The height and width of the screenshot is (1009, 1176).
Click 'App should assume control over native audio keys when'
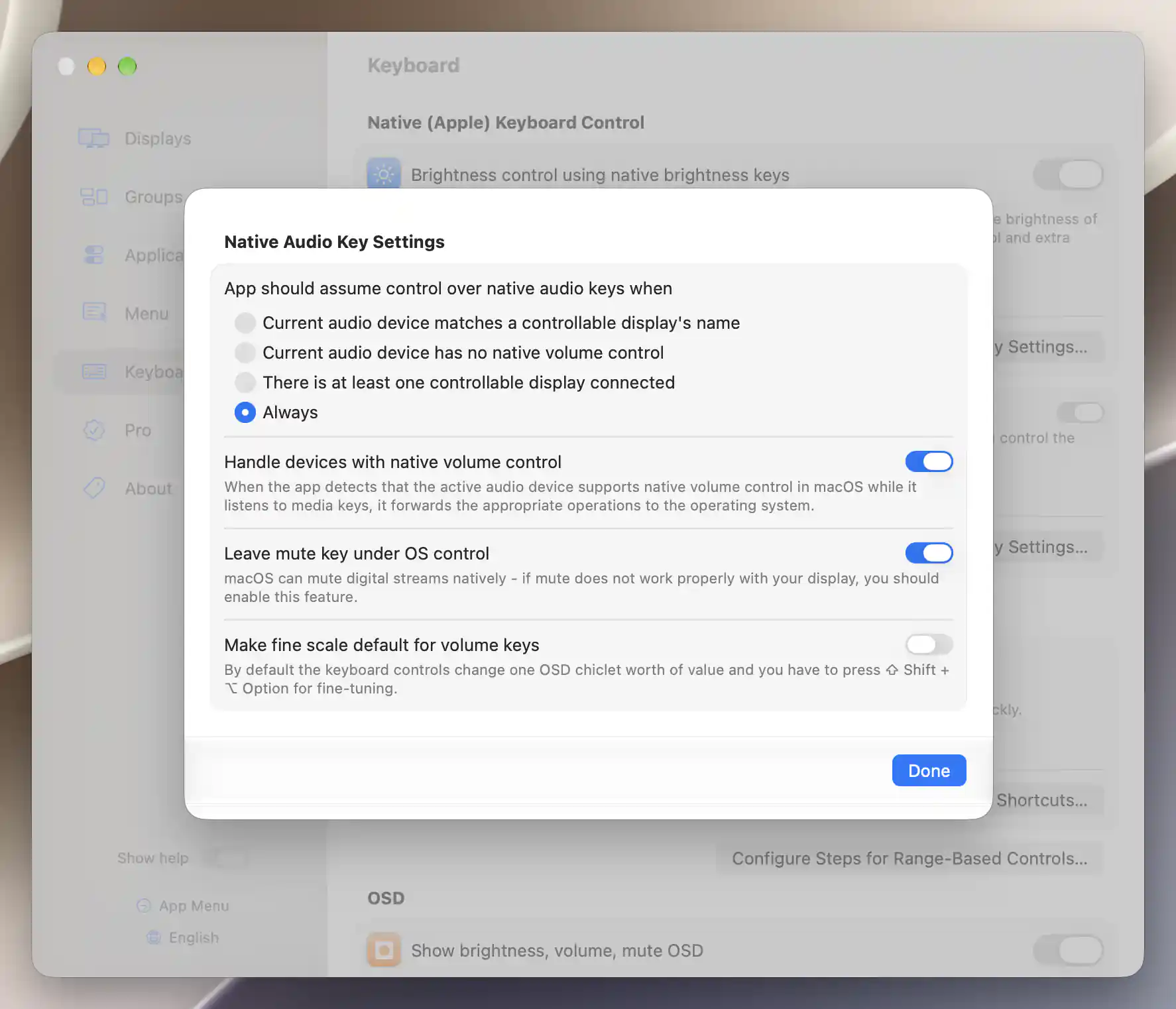point(448,288)
